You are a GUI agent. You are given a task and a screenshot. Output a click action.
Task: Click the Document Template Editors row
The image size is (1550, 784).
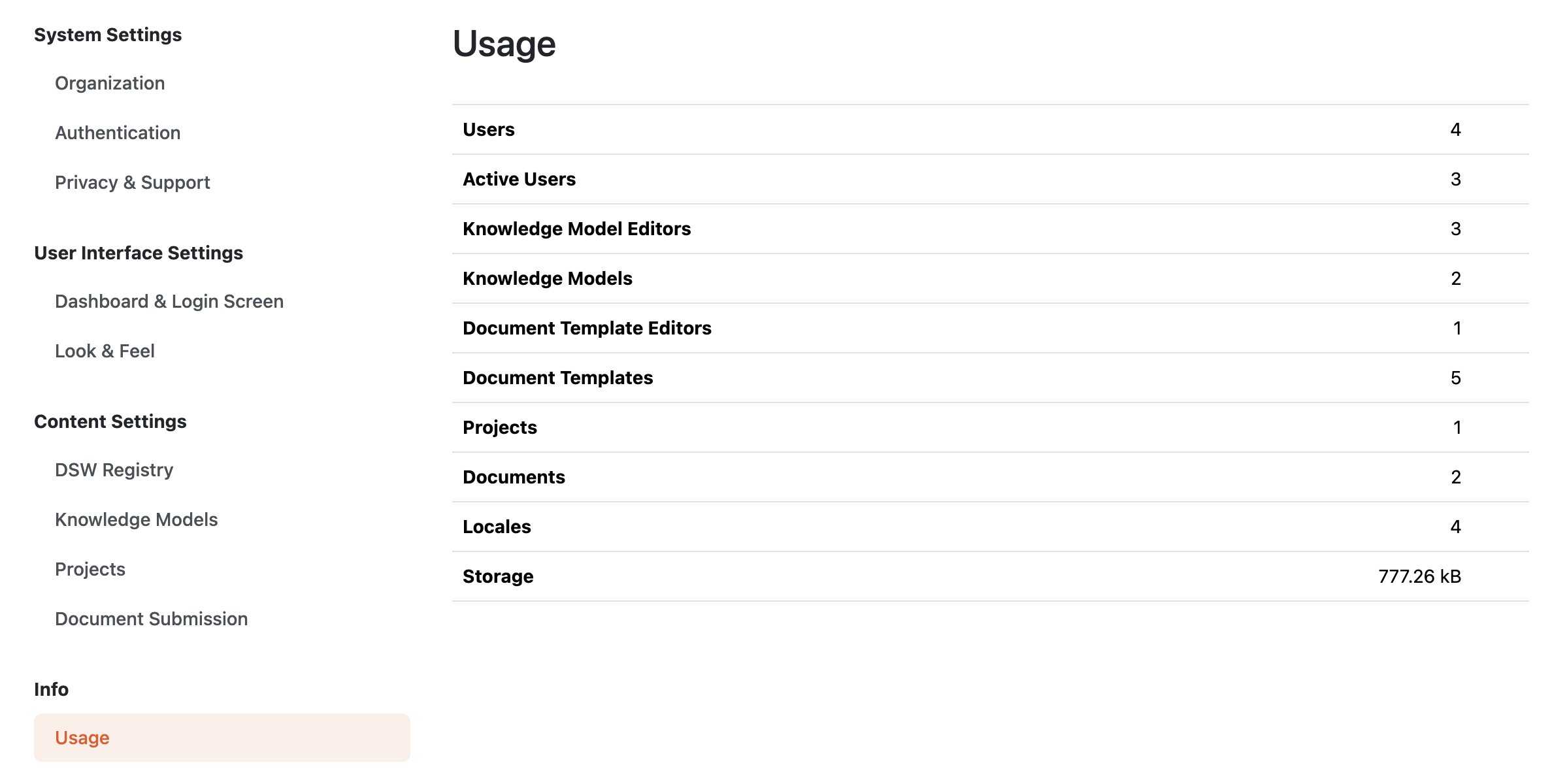[x=990, y=328]
